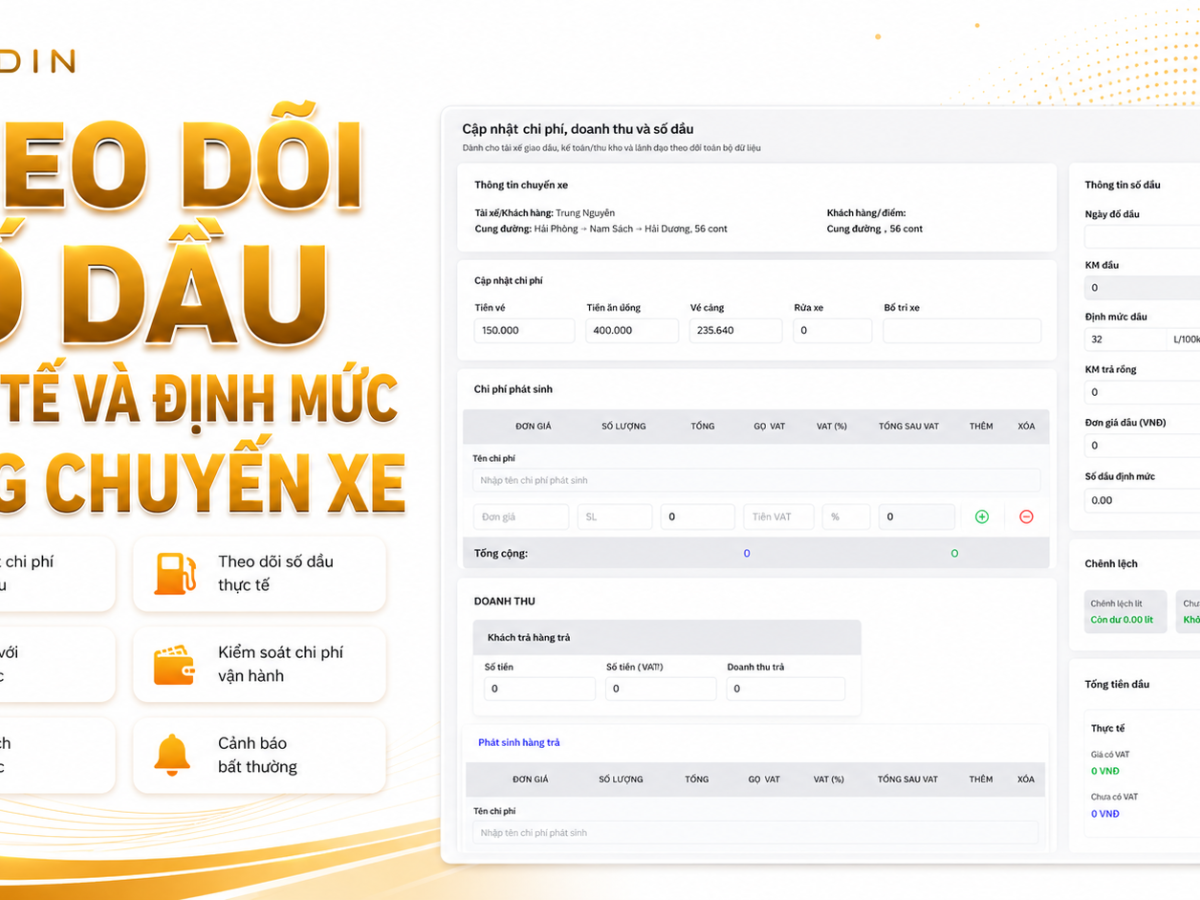This screenshot has height=900, width=1200.
Task: Click the 'Chi phí phát sinh' section title
Action: click(x=513, y=389)
